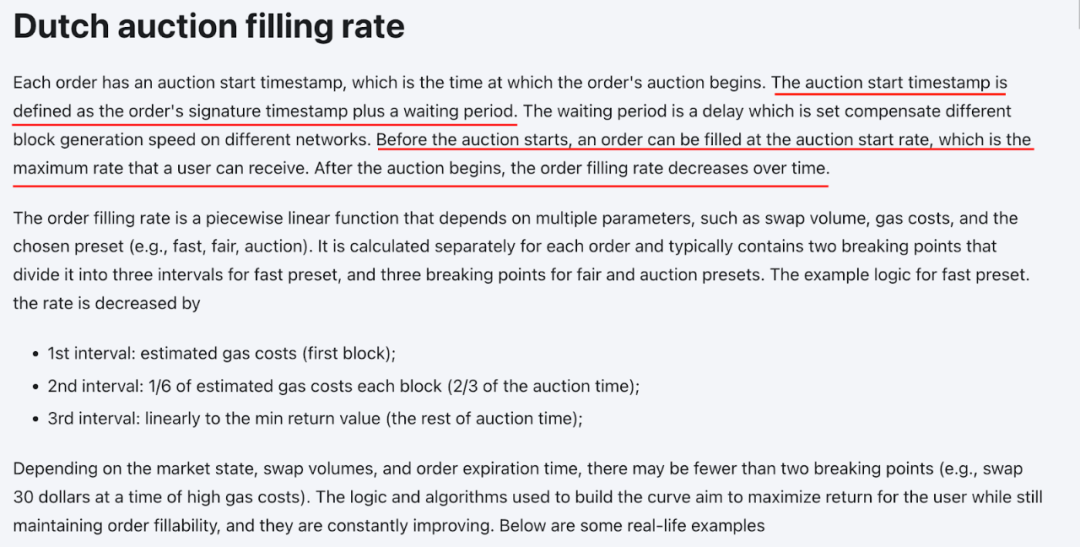Click the "Dutch auction filling rate" heading
The height and width of the screenshot is (547, 1080).
coord(209,28)
